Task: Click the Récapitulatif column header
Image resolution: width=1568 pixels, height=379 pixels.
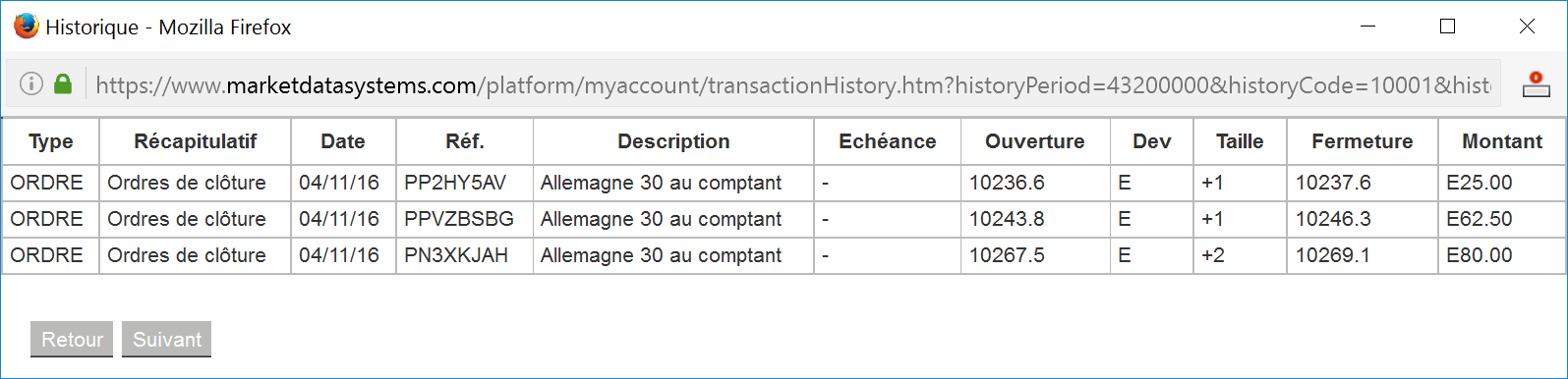Action: point(196,141)
